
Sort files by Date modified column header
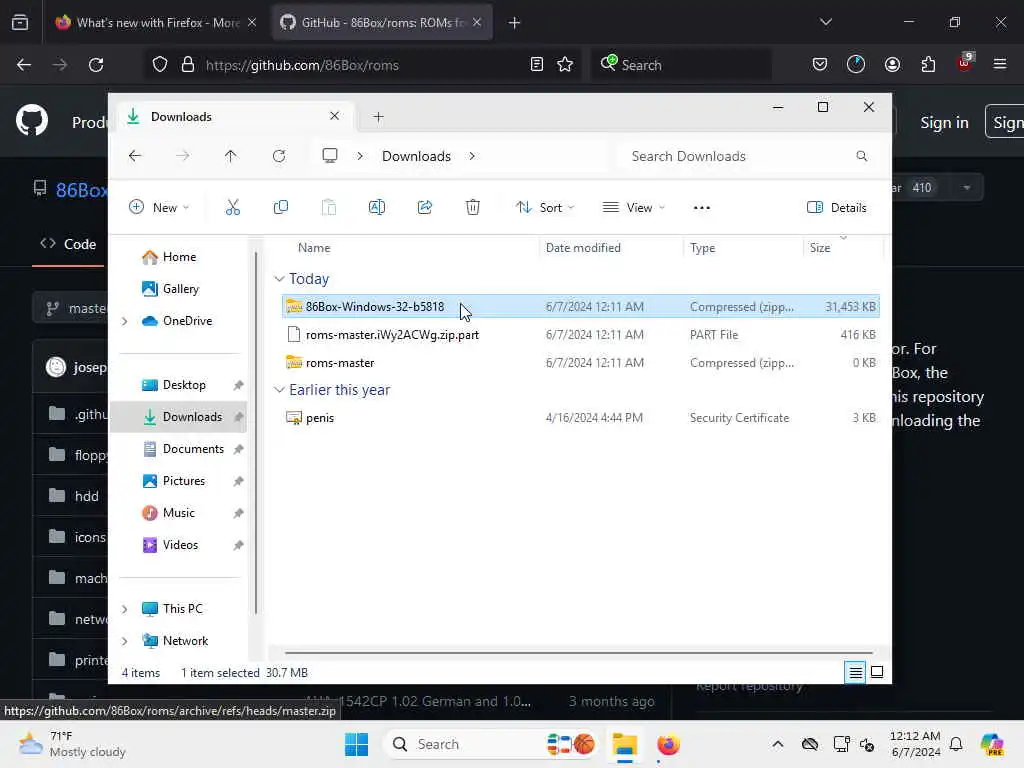[583, 248]
